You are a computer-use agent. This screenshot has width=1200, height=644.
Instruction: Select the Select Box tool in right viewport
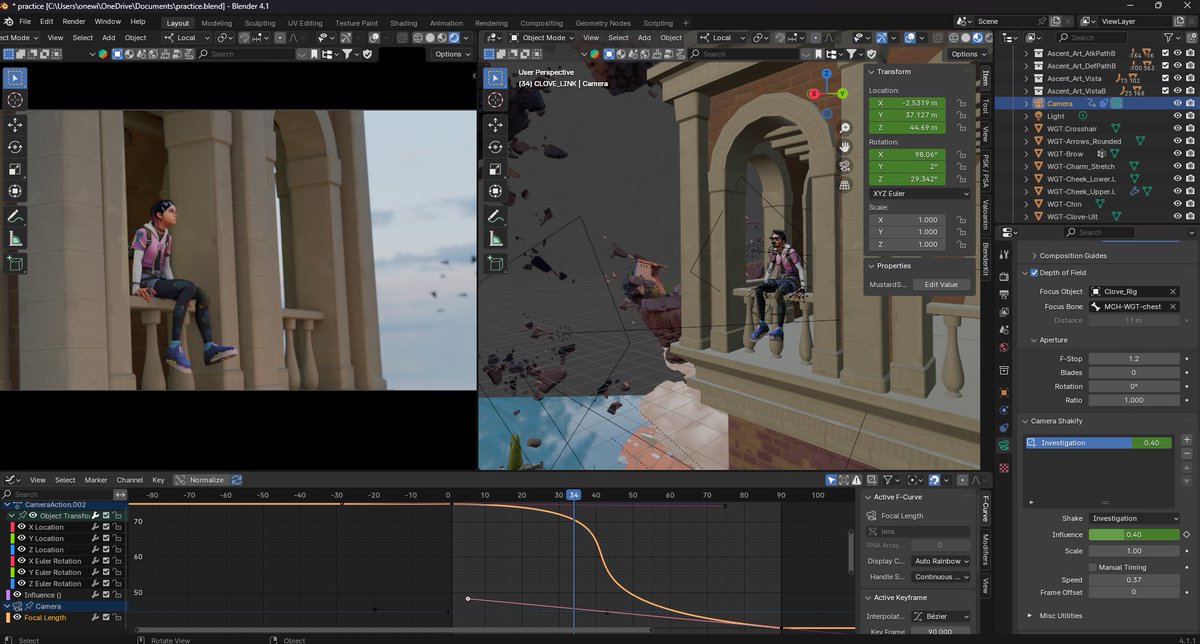(x=494, y=77)
